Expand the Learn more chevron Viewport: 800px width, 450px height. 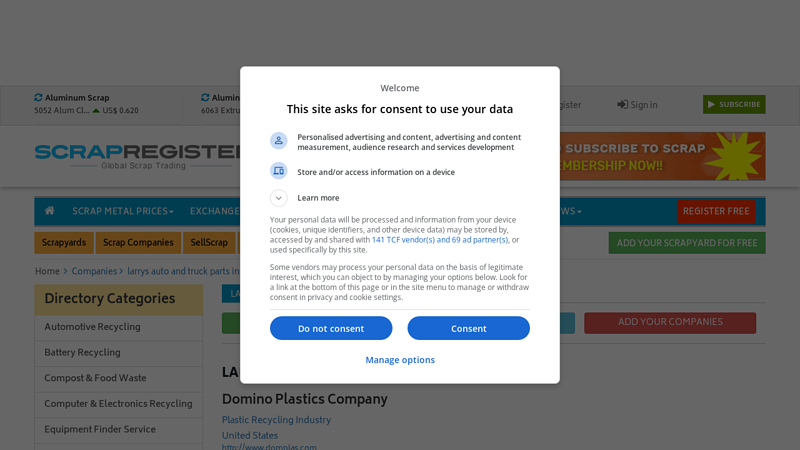(278, 198)
